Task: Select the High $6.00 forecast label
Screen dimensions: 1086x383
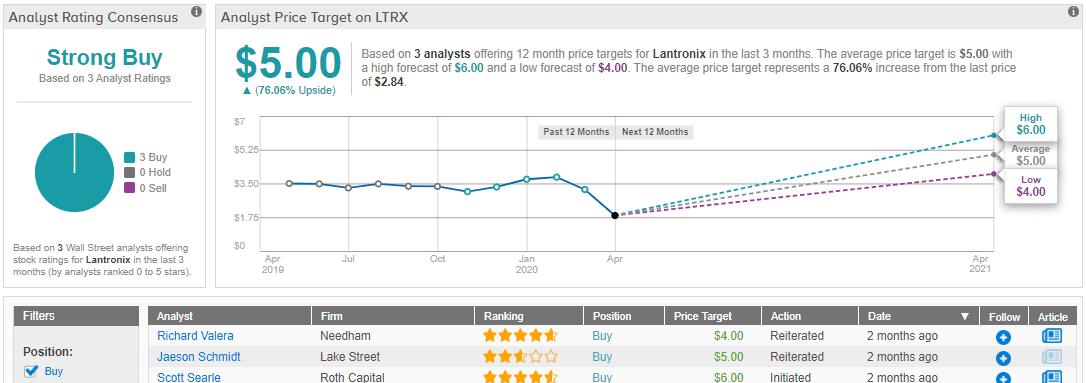Action: (1031, 124)
